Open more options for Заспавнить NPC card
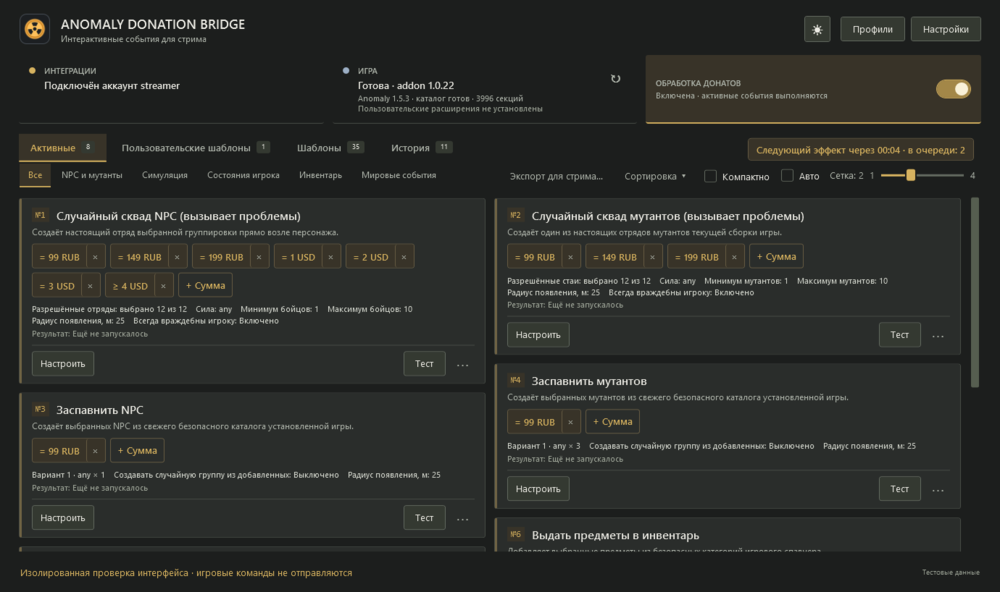This screenshot has width=1000, height=592. click(x=462, y=519)
